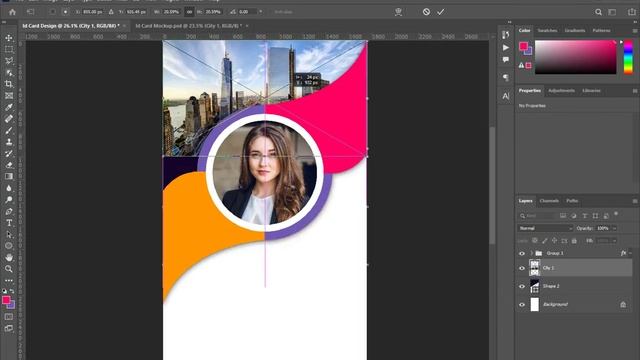
Task: Select the Clone Stamp tool
Action: pos(9,142)
